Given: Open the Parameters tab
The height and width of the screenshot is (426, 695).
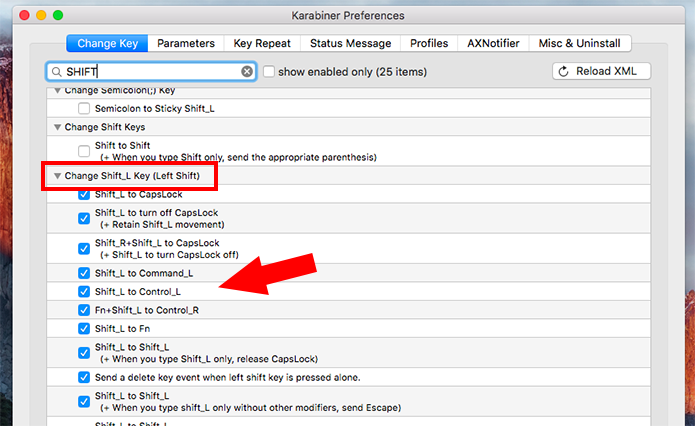Looking at the screenshot, I should pos(186,43).
